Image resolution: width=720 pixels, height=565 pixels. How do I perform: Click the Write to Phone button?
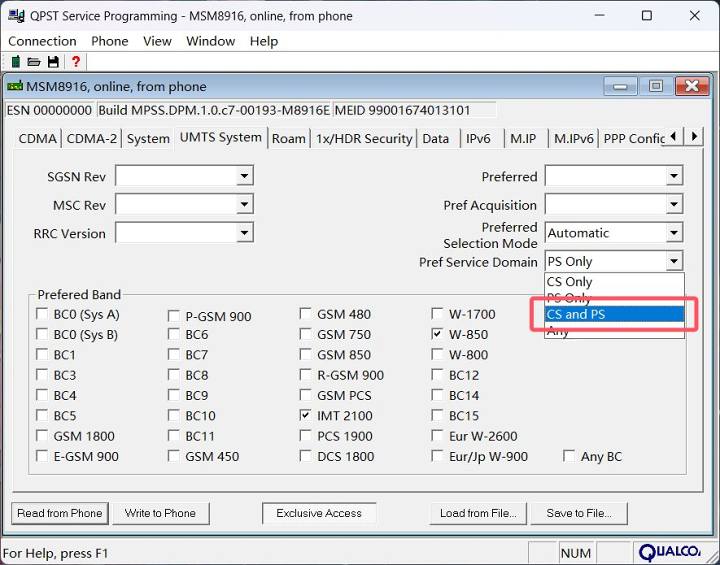point(160,513)
